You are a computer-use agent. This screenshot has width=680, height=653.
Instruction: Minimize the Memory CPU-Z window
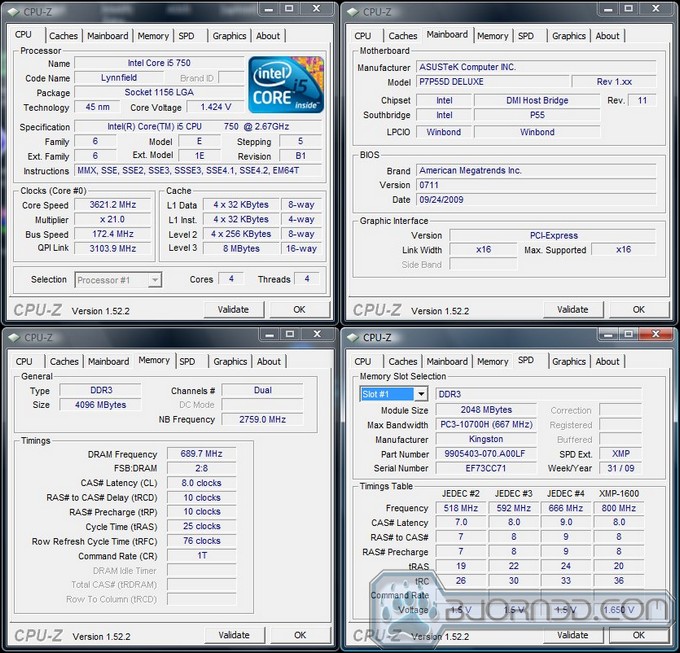270,334
